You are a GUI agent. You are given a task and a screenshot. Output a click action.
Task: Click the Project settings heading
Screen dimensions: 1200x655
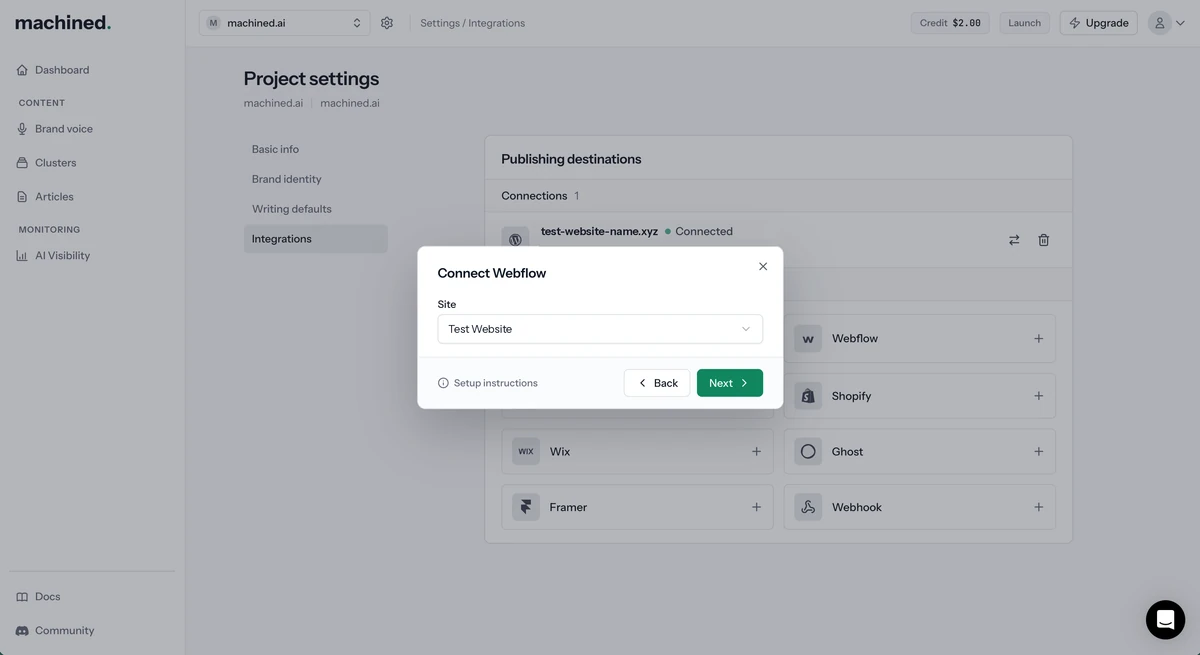pyautogui.click(x=311, y=79)
